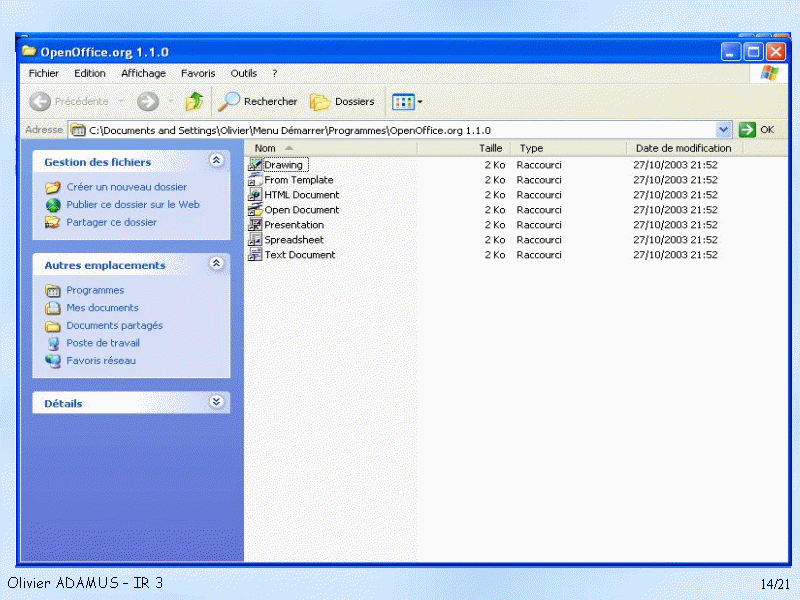This screenshot has width=800, height=600.
Task: Sort by the Taille column header
Action: pyautogui.click(x=464, y=148)
